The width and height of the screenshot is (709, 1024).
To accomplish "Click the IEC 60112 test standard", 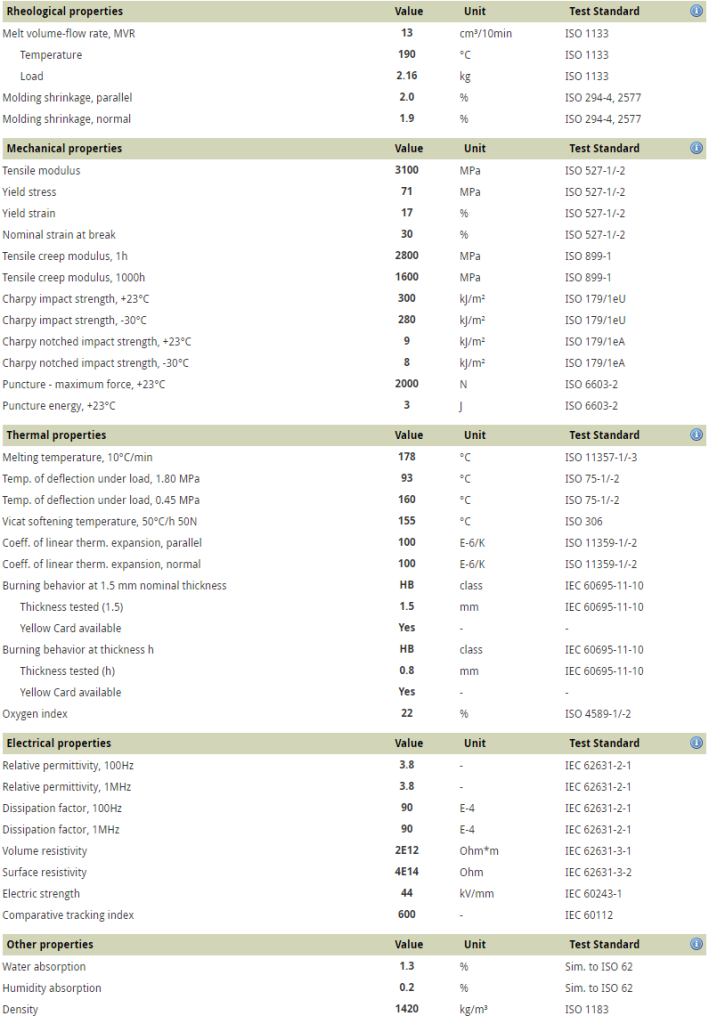I will [587, 915].
